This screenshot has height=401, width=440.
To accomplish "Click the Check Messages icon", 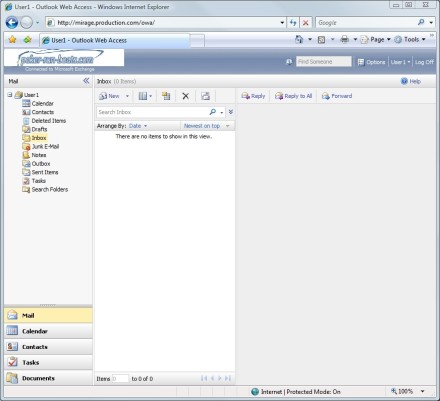I will click(x=206, y=96).
